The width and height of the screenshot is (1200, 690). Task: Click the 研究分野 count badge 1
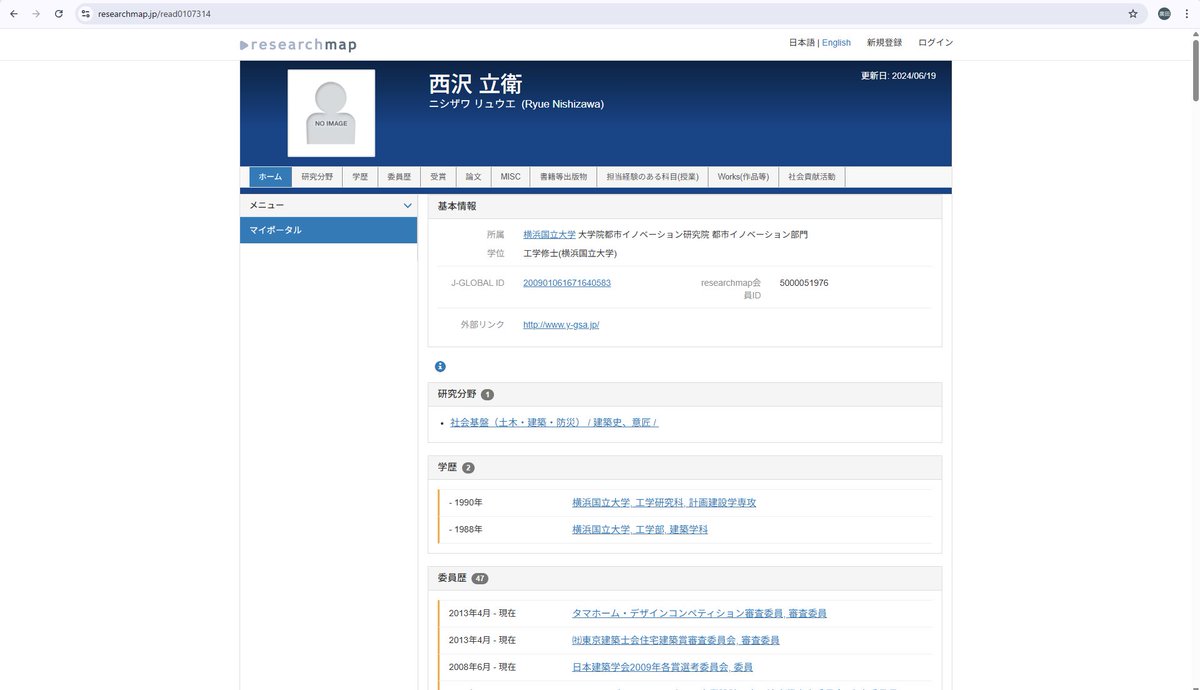click(x=487, y=395)
